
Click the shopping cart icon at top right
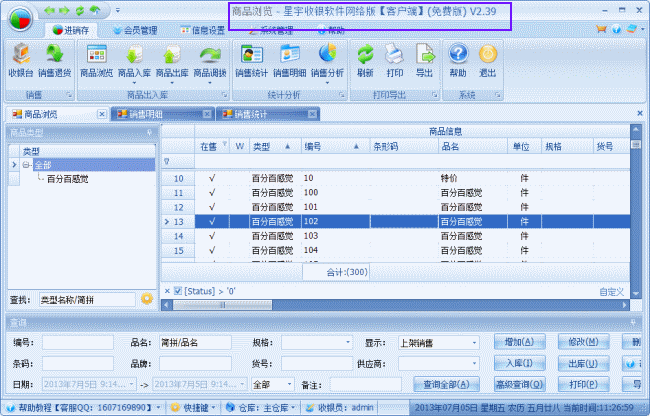(601, 29)
